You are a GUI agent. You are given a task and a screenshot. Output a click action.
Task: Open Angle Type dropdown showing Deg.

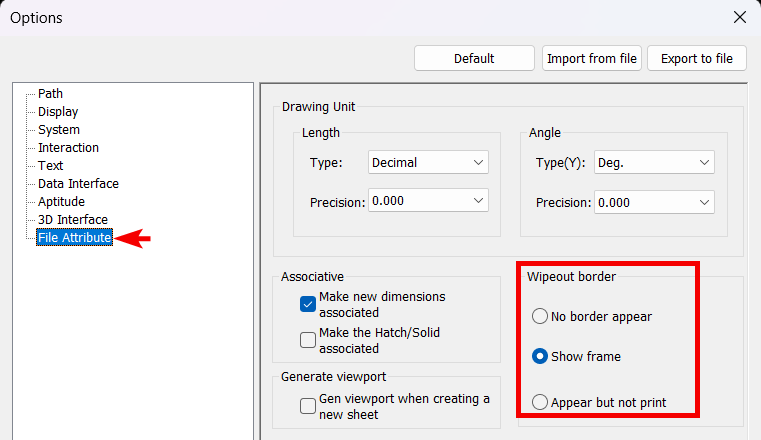point(654,162)
